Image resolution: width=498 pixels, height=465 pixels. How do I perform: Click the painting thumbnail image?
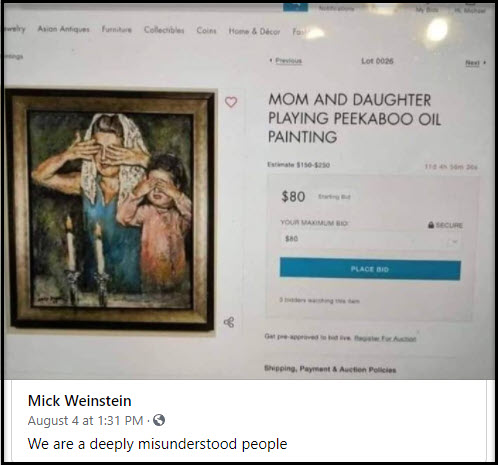[x=110, y=210]
